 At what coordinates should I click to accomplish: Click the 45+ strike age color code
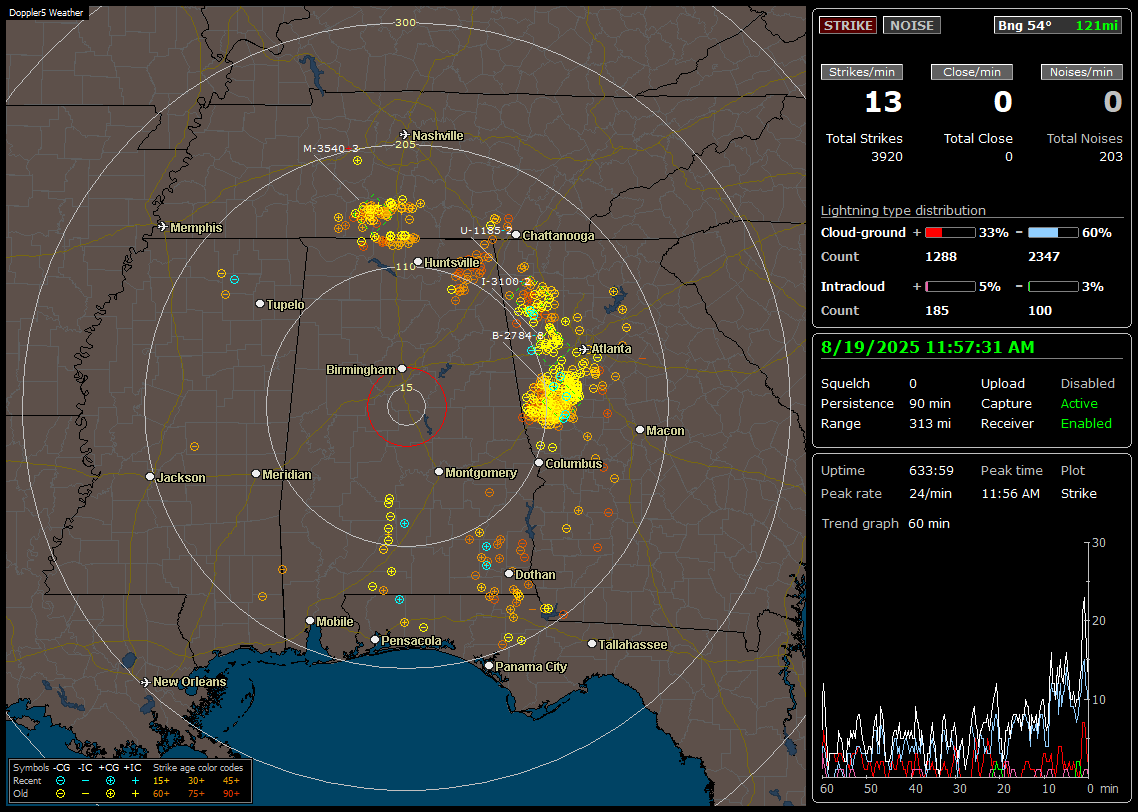pyautogui.click(x=231, y=781)
